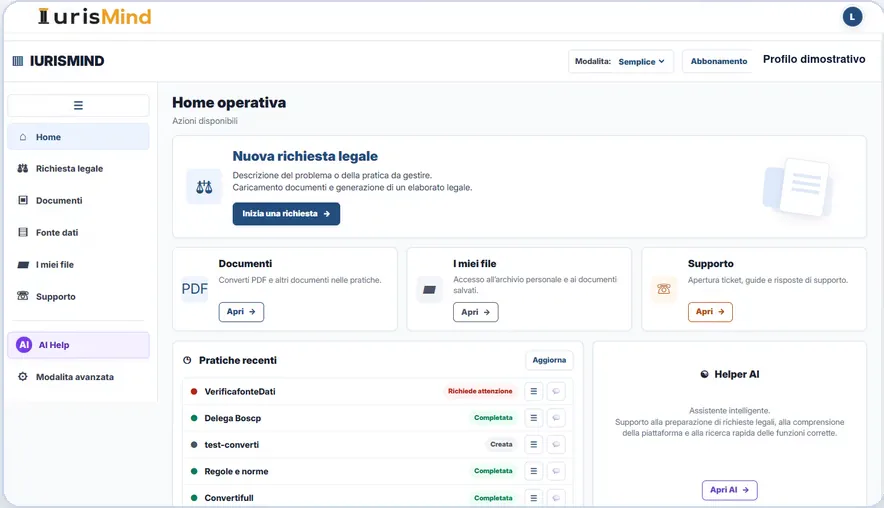884x508 pixels.
Task: Click the PDF icon in Documenti card
Action: tap(195, 289)
